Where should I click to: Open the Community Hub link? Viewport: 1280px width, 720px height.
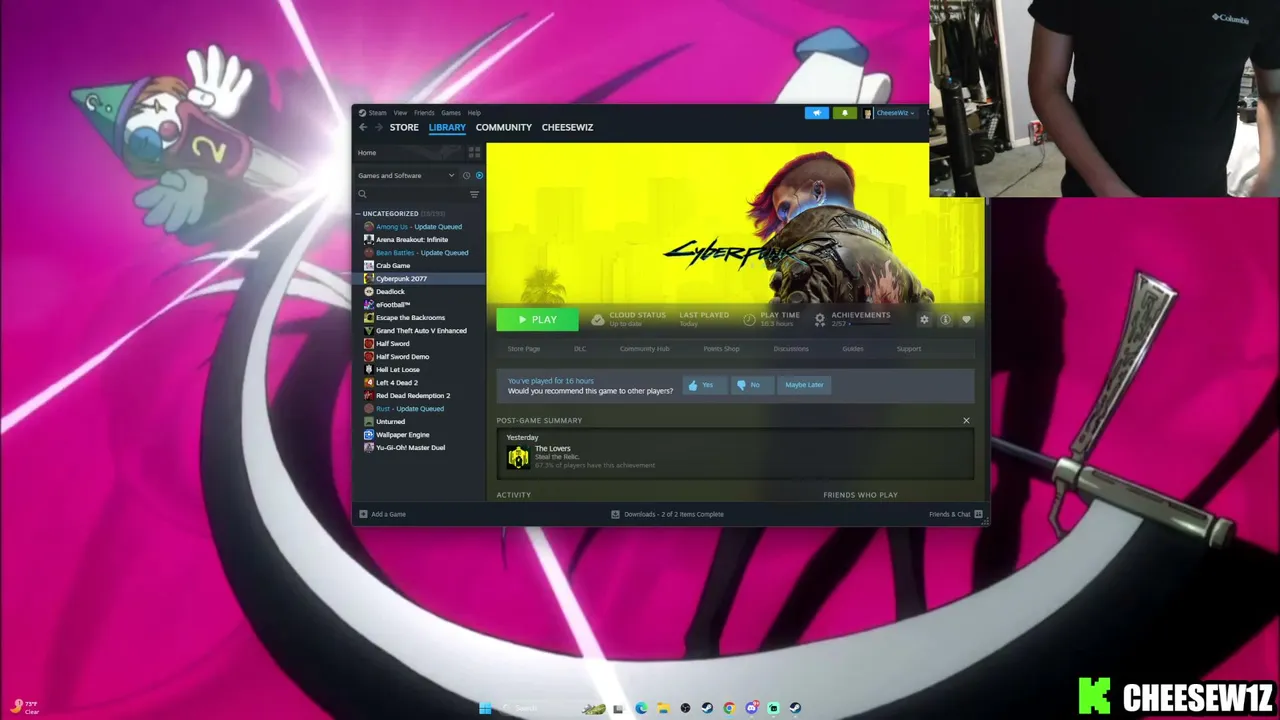[x=644, y=349]
